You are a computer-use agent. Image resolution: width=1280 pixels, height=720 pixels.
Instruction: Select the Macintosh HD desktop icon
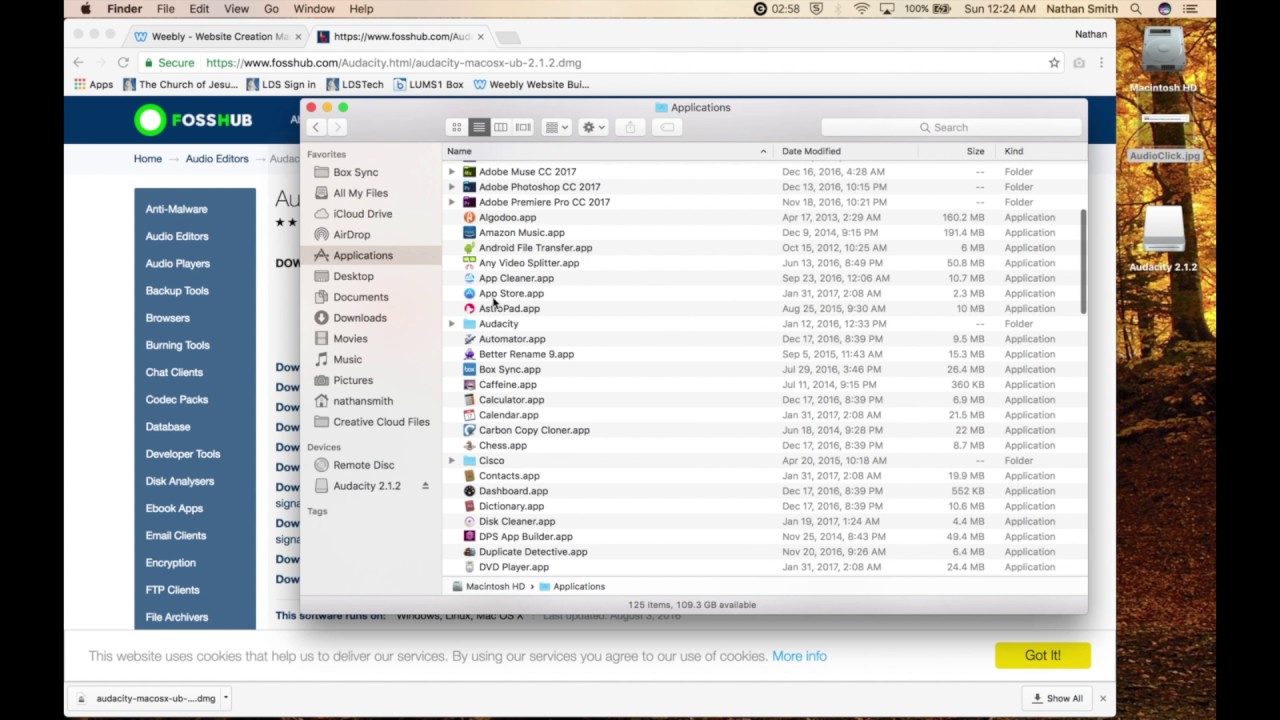click(x=1163, y=60)
